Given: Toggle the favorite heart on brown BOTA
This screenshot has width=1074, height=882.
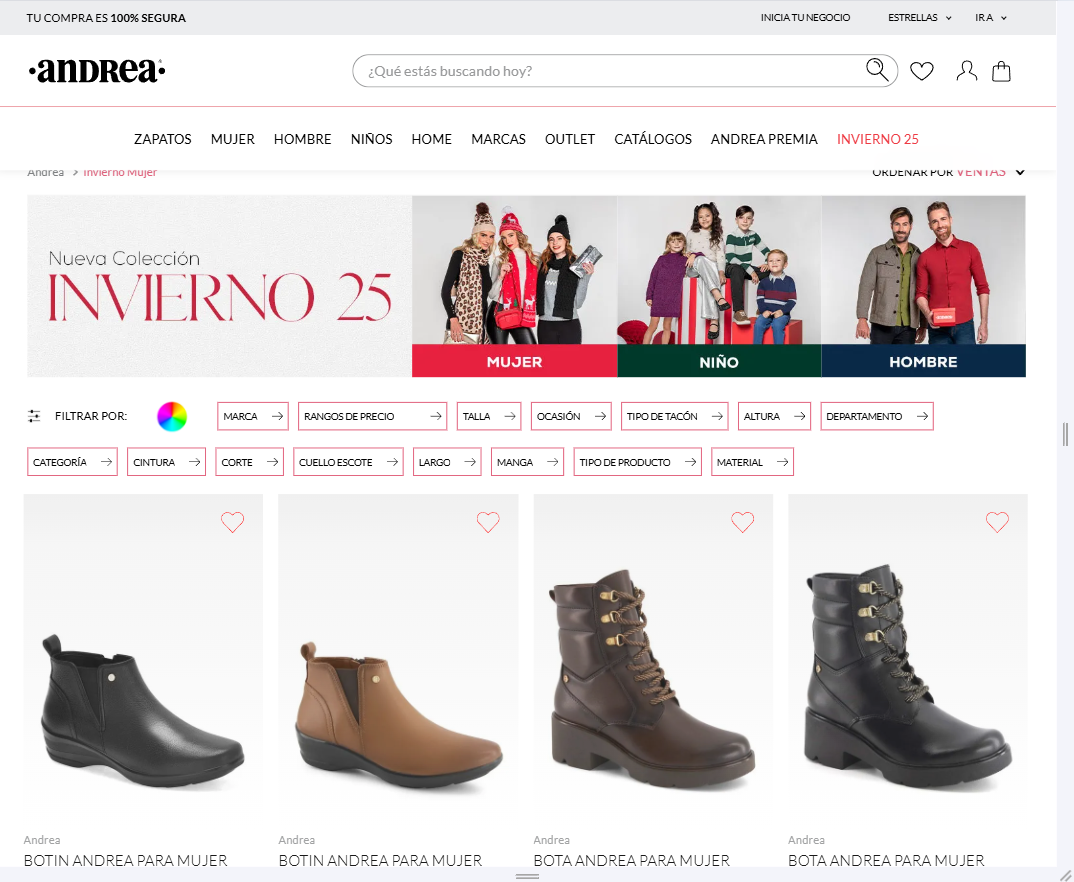Looking at the screenshot, I should click(742, 522).
